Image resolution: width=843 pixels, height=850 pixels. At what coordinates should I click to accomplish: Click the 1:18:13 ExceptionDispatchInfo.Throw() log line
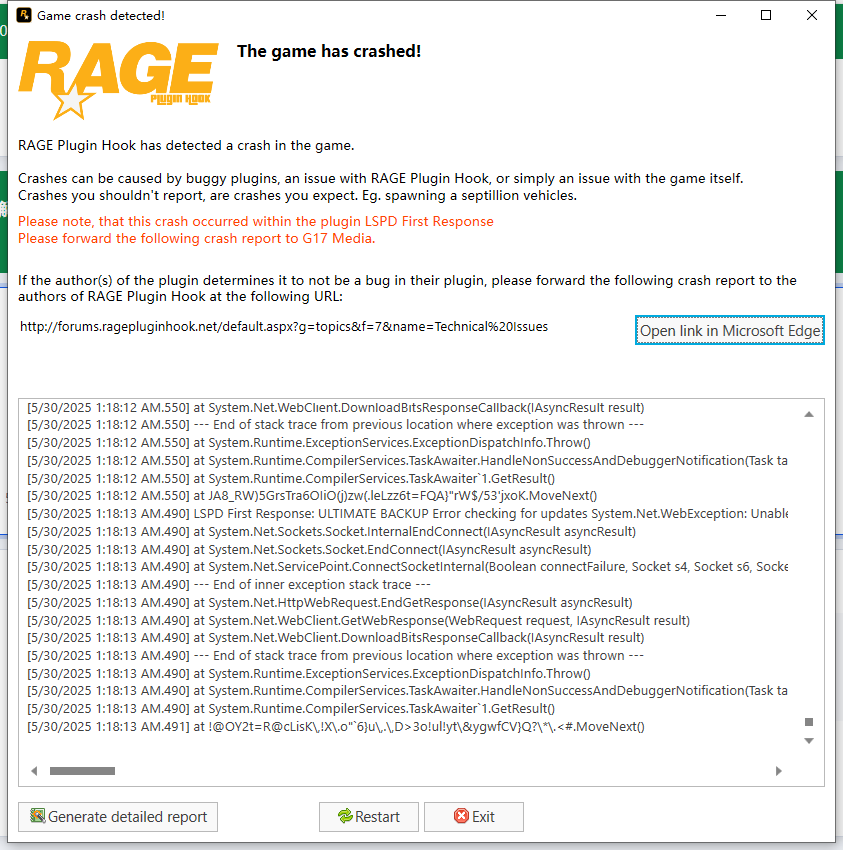pos(309,673)
